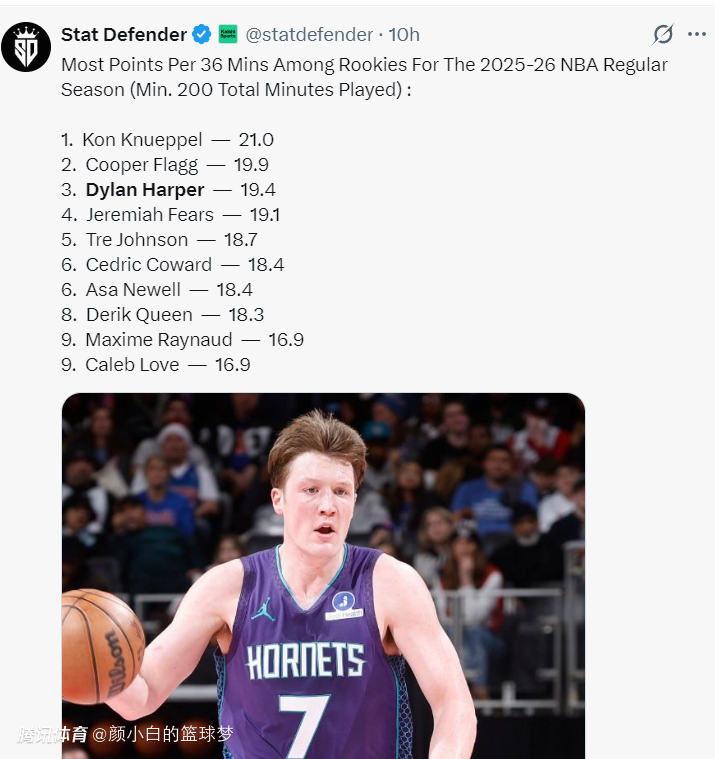715x759 pixels.
Task: Click the HORNETS wordmark on the jersey
Action: coord(306,662)
